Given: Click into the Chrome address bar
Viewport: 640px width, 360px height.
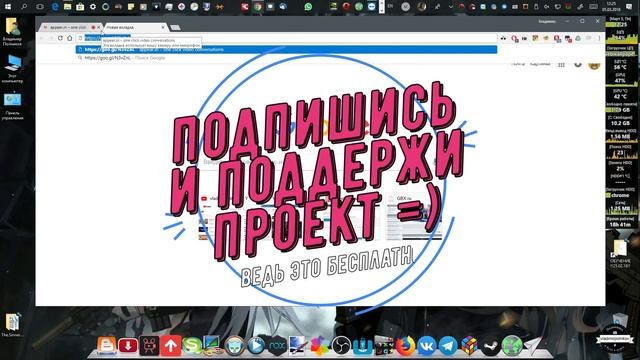Looking at the screenshot, I should click(x=286, y=38).
